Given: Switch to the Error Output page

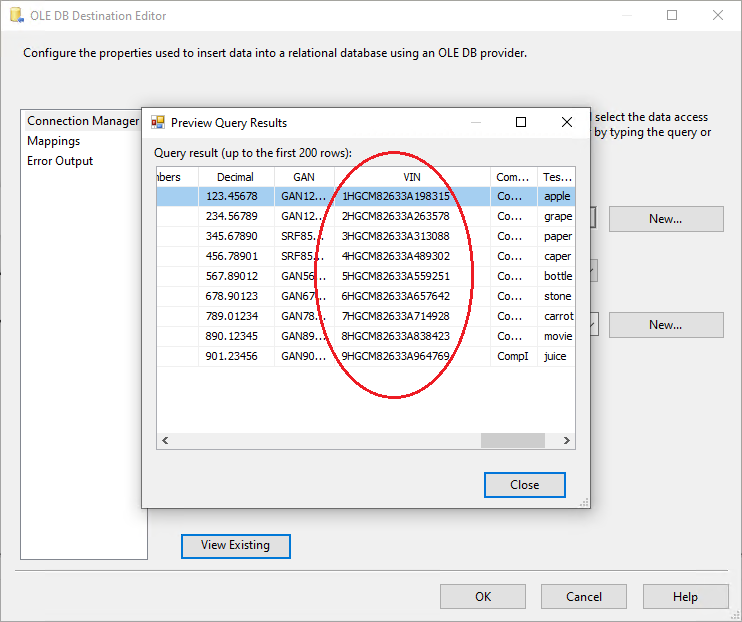Looking at the screenshot, I should (x=60, y=161).
